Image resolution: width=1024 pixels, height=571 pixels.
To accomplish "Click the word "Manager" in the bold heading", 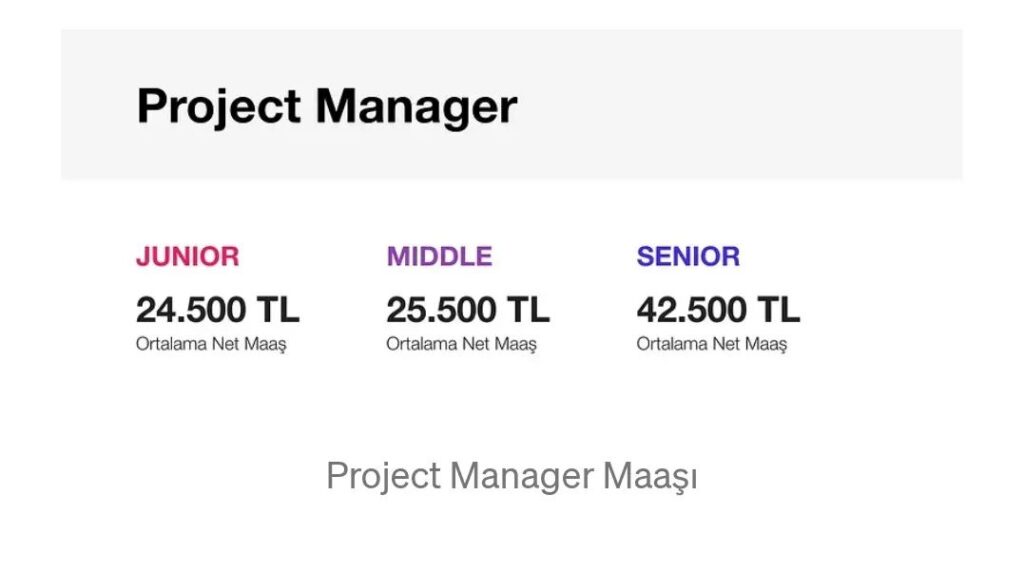I will tap(416, 106).
